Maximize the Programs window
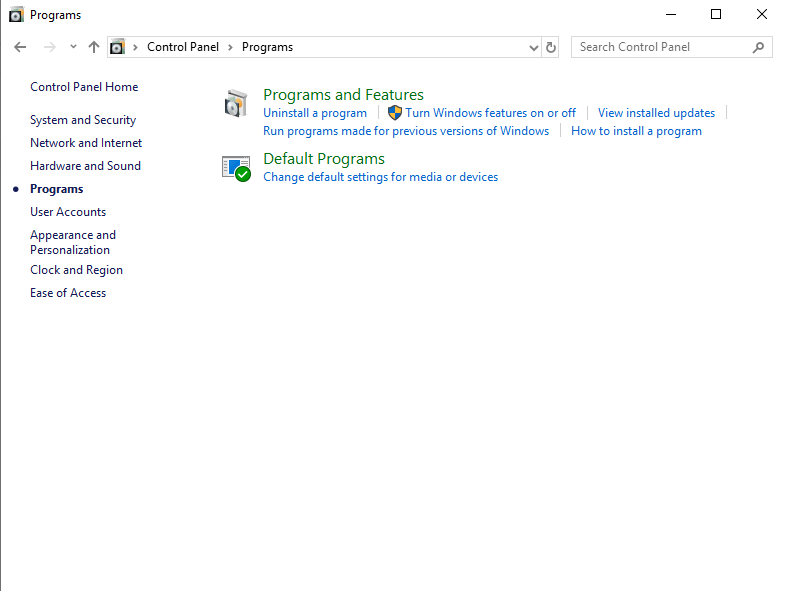 coord(716,15)
